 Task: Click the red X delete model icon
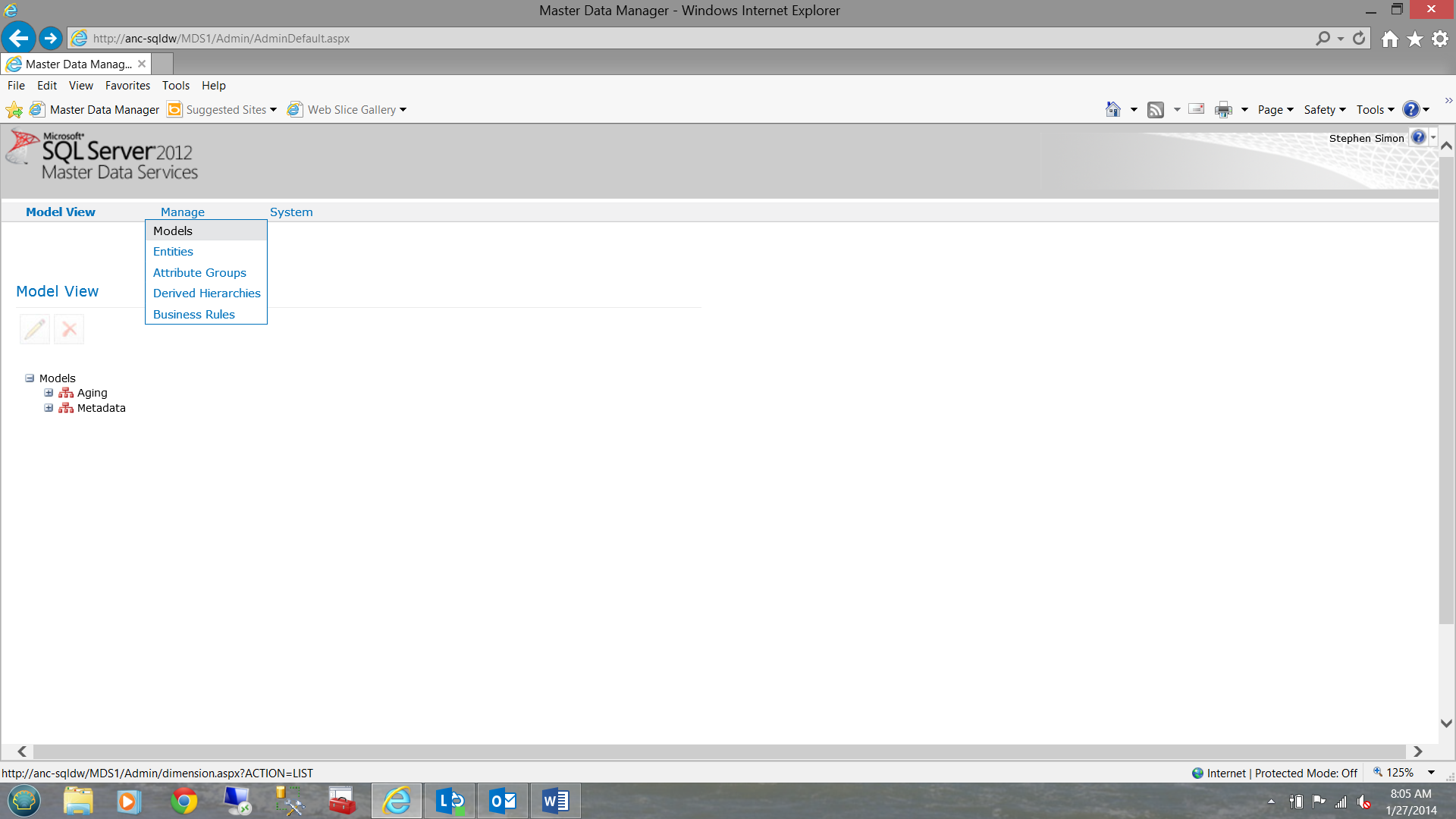pyautogui.click(x=69, y=329)
